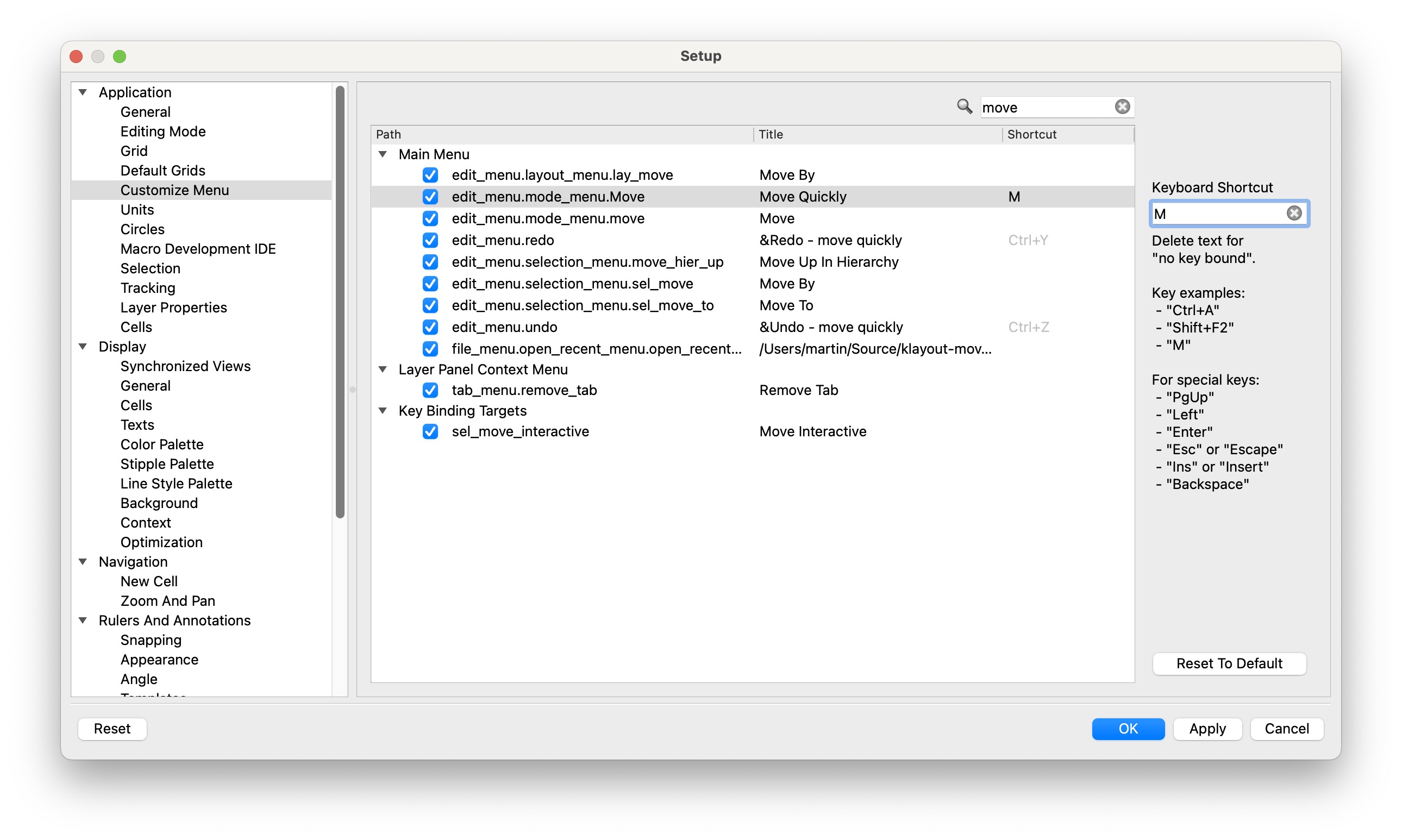Toggle the edit_menu.redo checkbox
1402x840 pixels.
430,240
